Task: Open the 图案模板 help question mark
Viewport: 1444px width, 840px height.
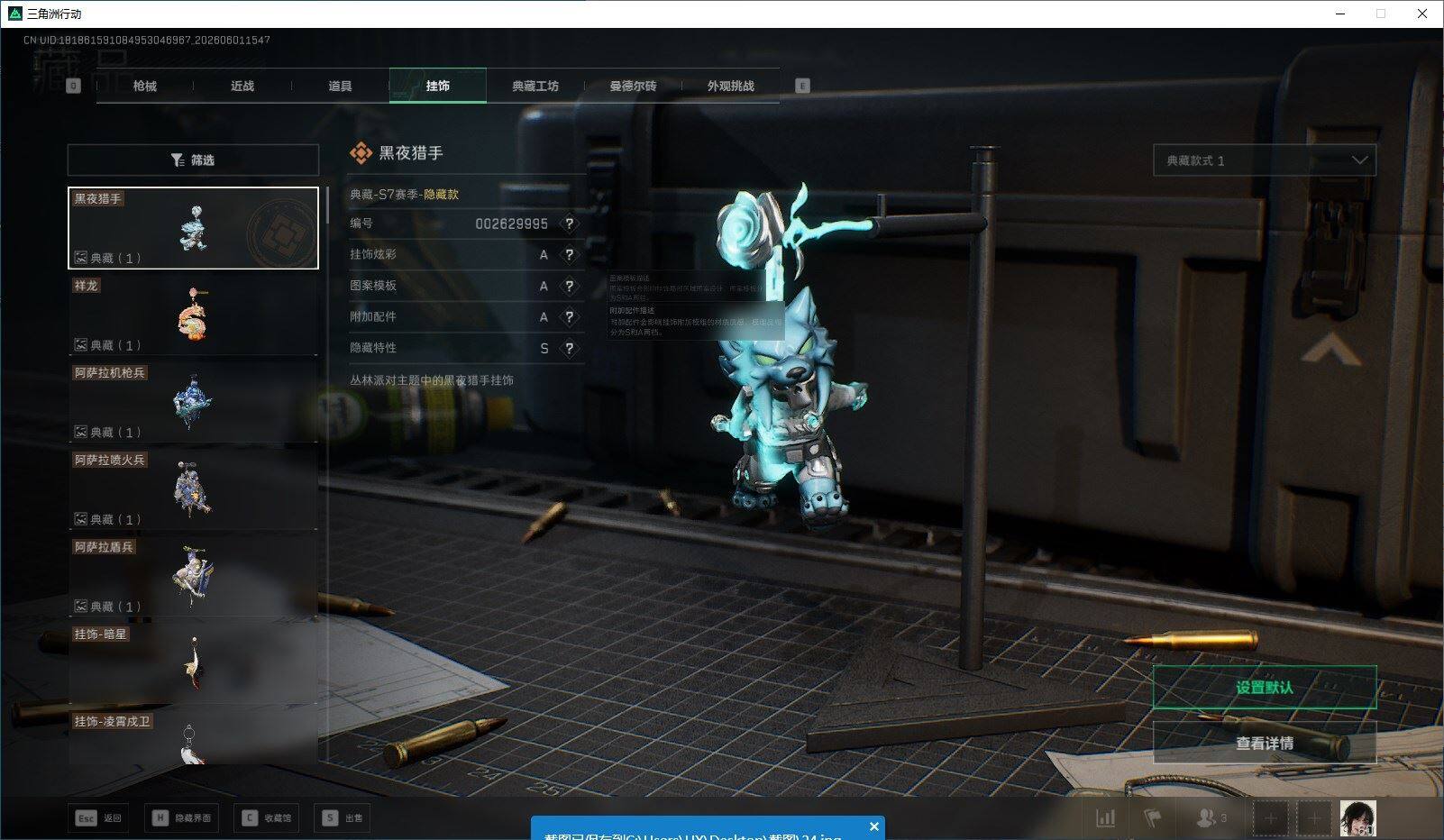Action: click(569, 286)
